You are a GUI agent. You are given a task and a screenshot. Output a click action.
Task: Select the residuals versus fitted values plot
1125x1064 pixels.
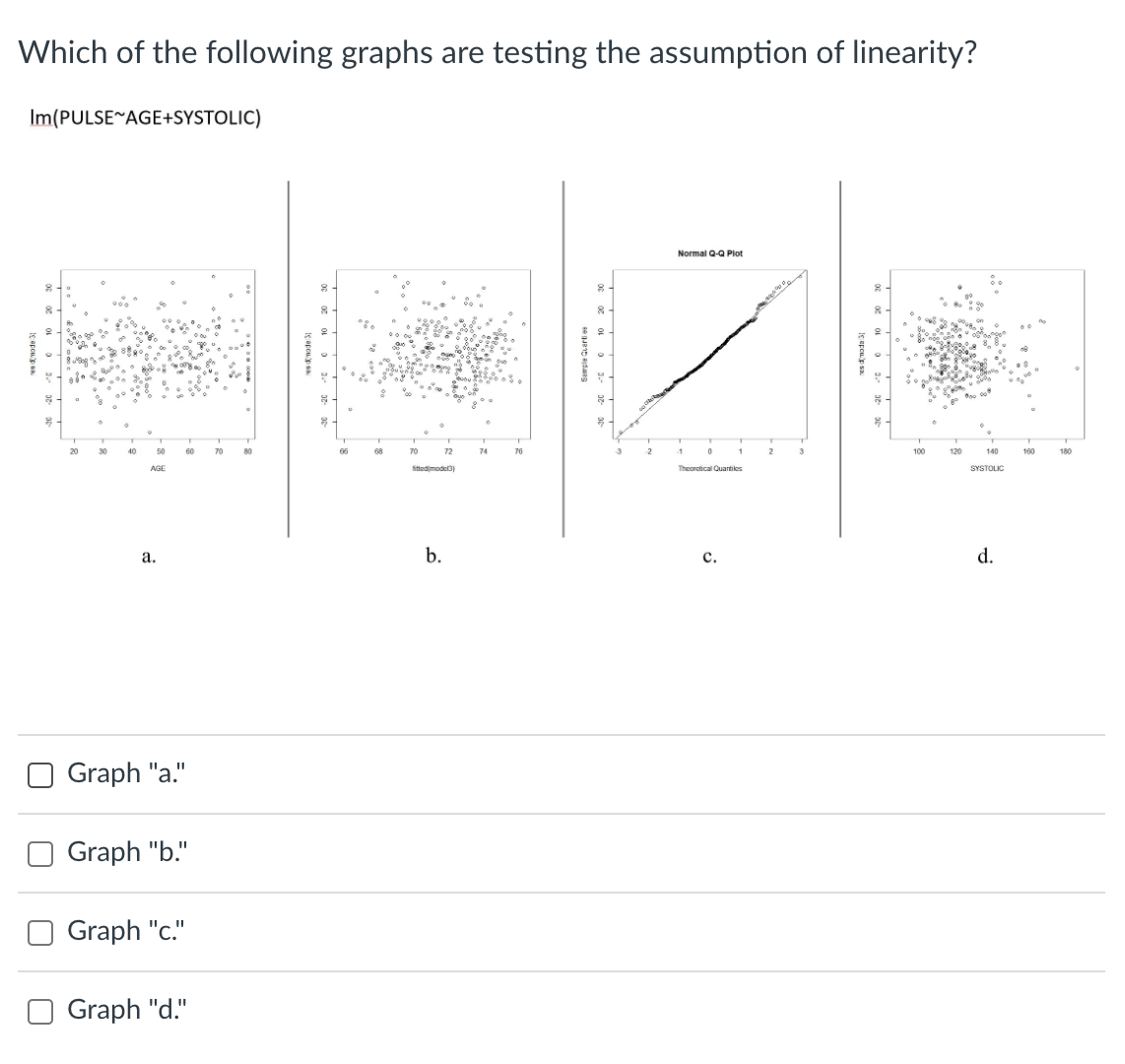coord(433,355)
